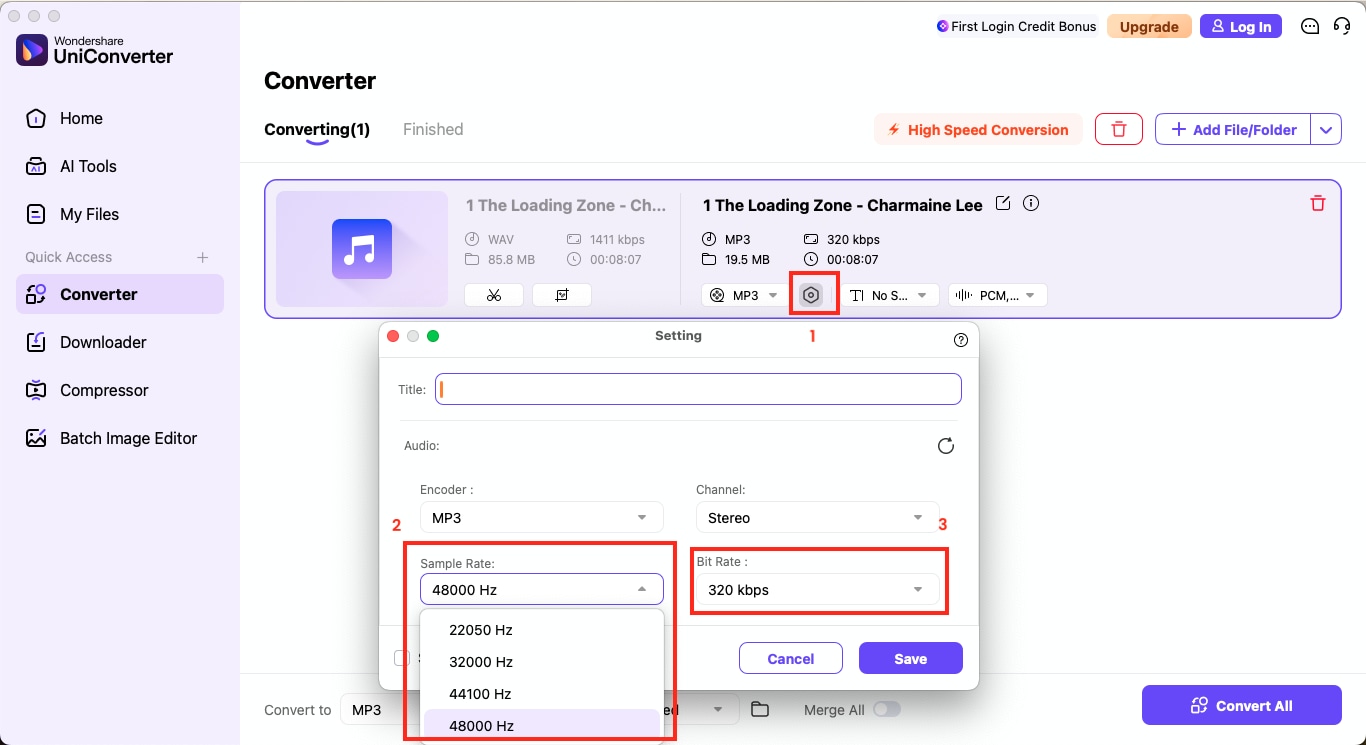Viewport: 1366px width, 745px height.
Task: Click the Convert All button
Action: click(1241, 705)
